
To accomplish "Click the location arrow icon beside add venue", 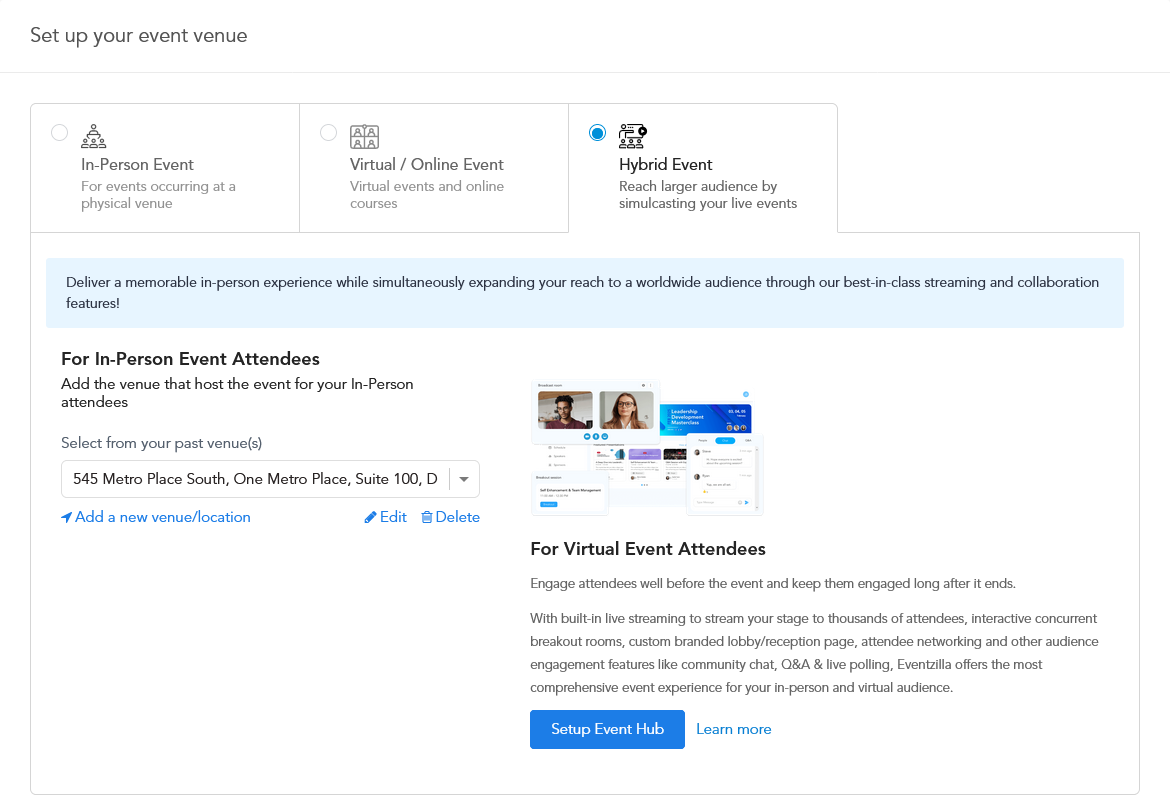I will [x=67, y=517].
